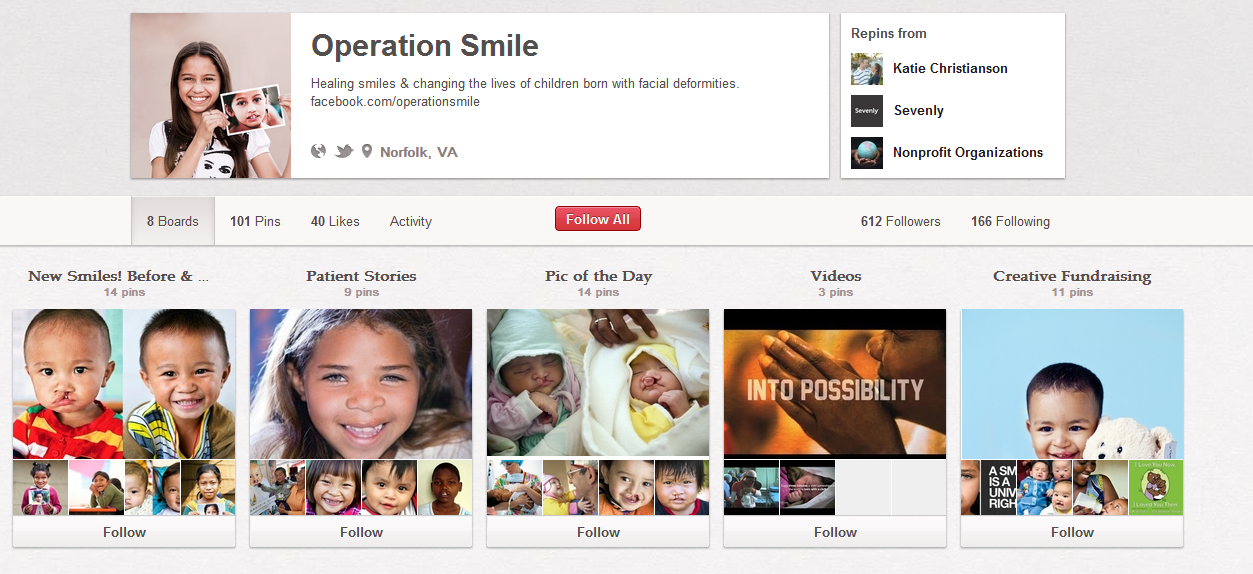Follow the Videos board
Screen dimensions: 1253x574
(835, 532)
